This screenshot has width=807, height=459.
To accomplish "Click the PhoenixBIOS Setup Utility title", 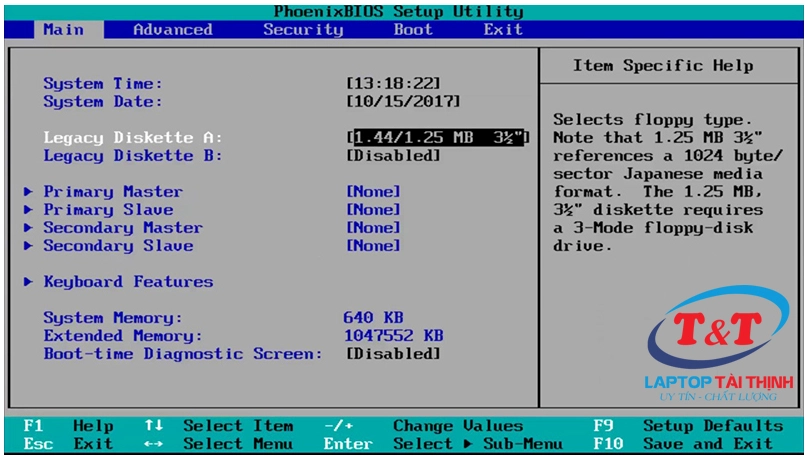I will pos(398,12).
